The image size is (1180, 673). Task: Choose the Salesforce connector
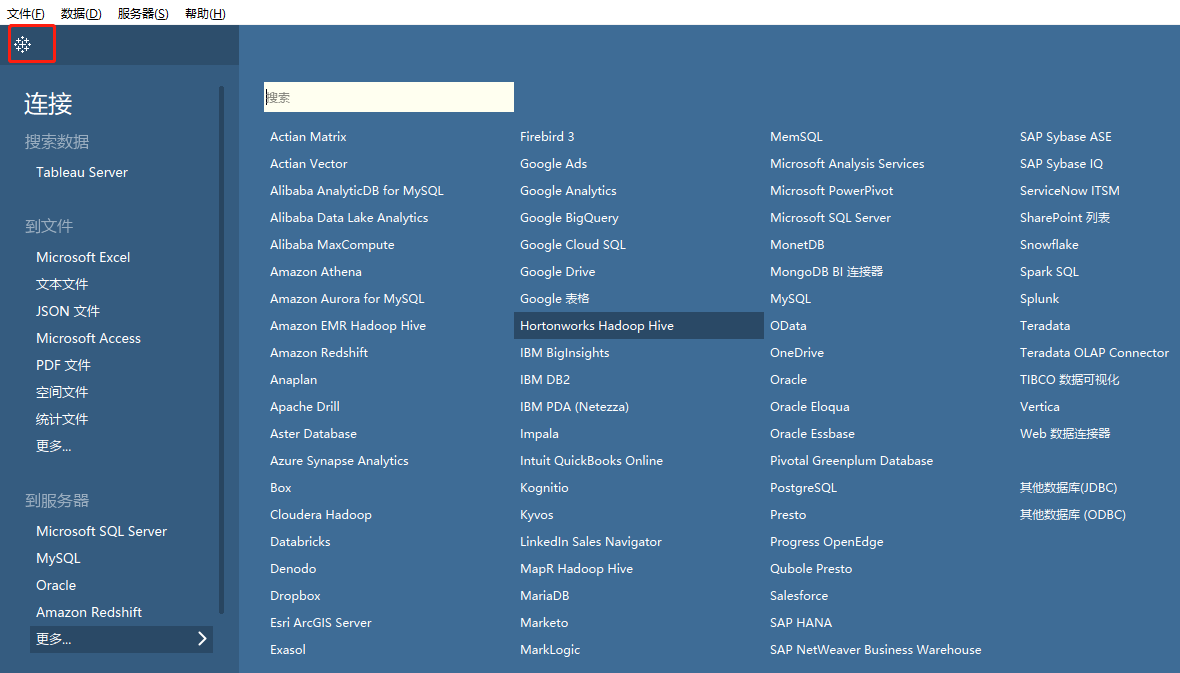point(799,595)
